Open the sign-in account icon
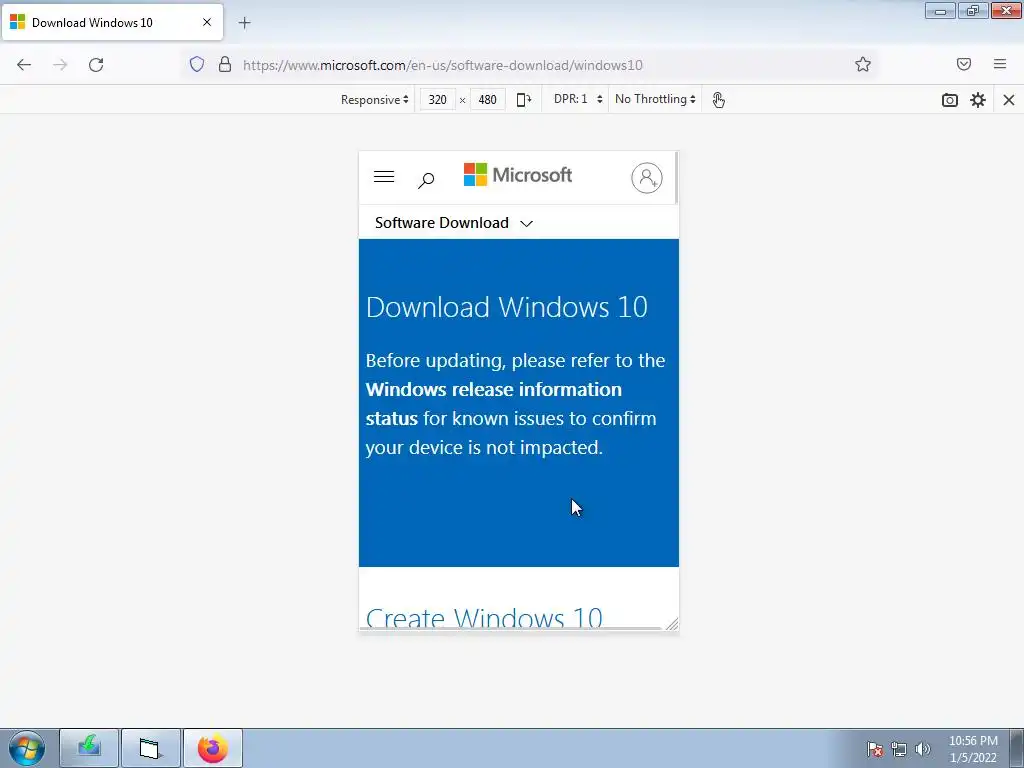Image resolution: width=1024 pixels, height=768 pixels. coord(647,178)
